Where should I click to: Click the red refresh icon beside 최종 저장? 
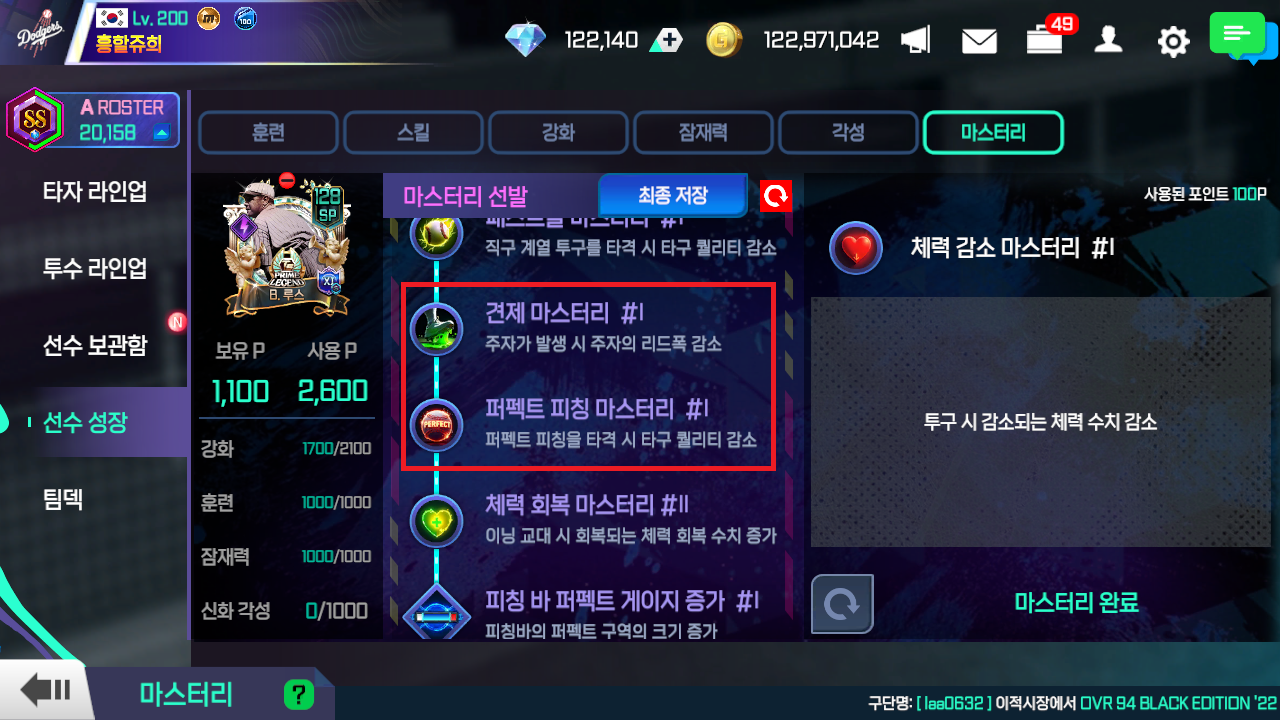pyautogui.click(x=775, y=196)
